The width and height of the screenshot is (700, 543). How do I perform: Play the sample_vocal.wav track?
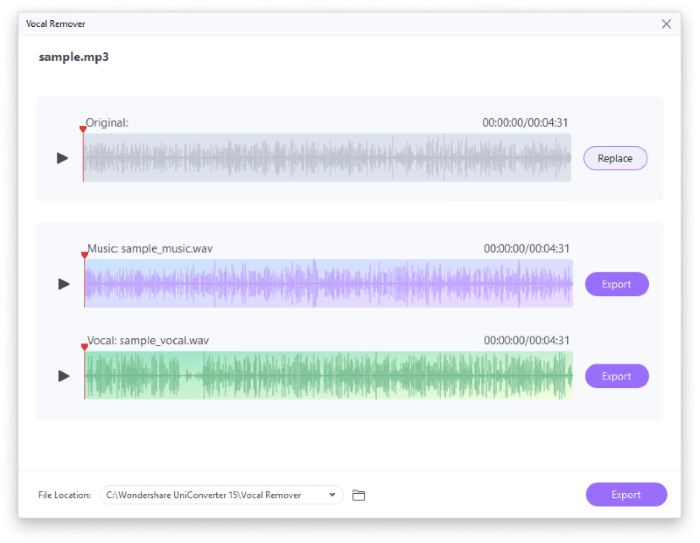pos(64,376)
